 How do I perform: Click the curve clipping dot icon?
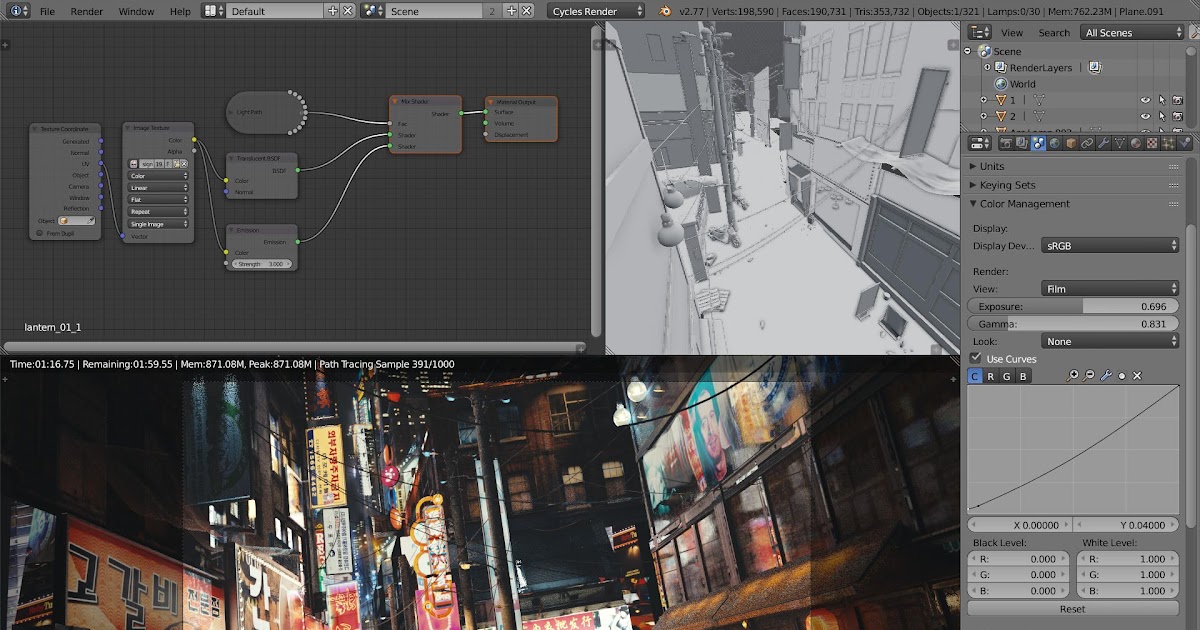tap(1121, 376)
